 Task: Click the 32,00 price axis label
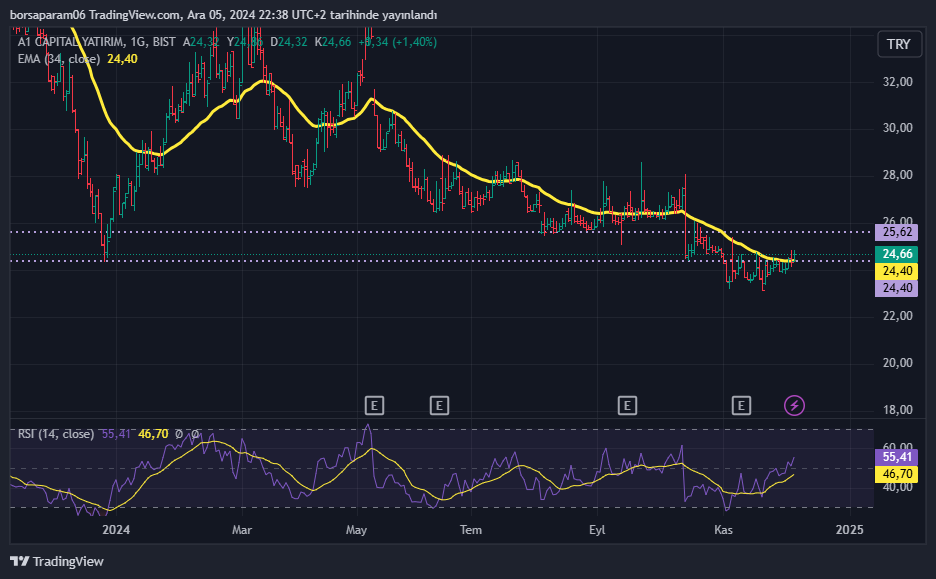898,82
